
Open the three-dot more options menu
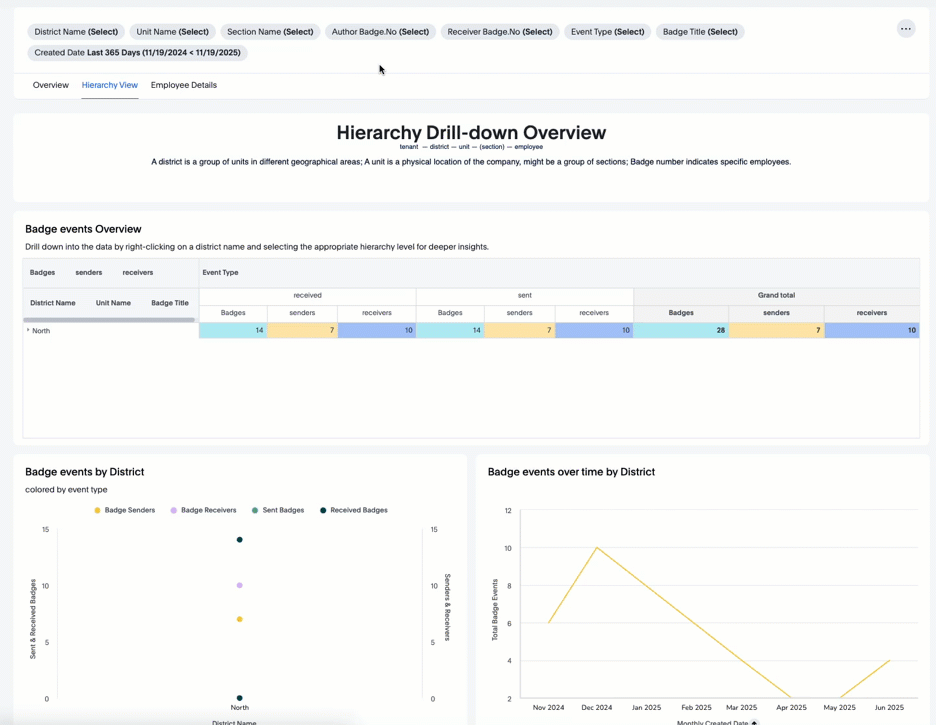905,29
